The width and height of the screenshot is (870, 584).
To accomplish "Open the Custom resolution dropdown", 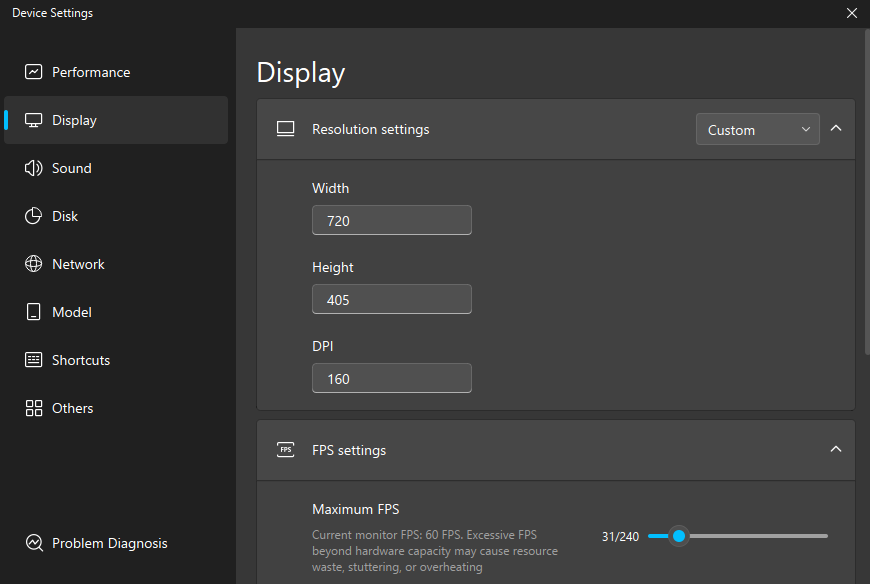I will click(757, 129).
